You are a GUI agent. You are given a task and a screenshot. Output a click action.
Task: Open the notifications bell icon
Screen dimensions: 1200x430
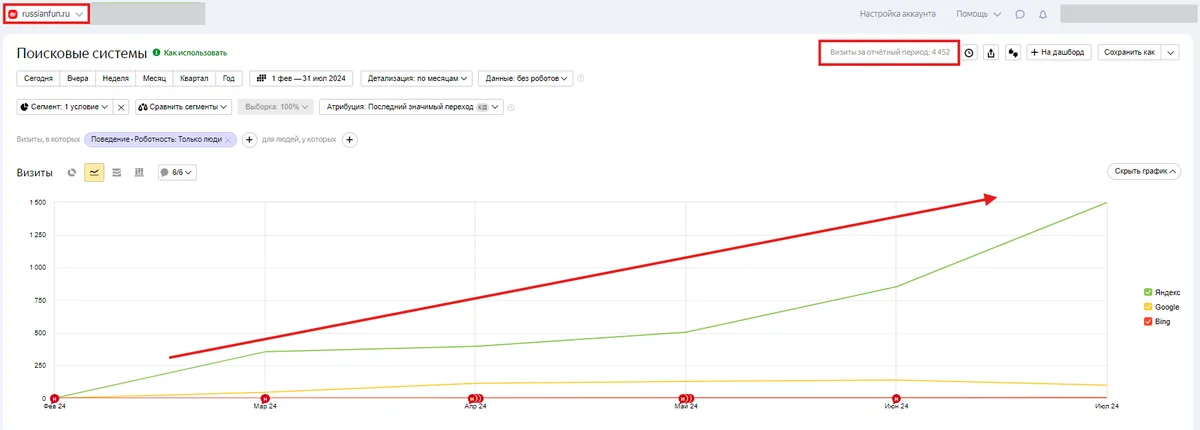click(x=1043, y=14)
